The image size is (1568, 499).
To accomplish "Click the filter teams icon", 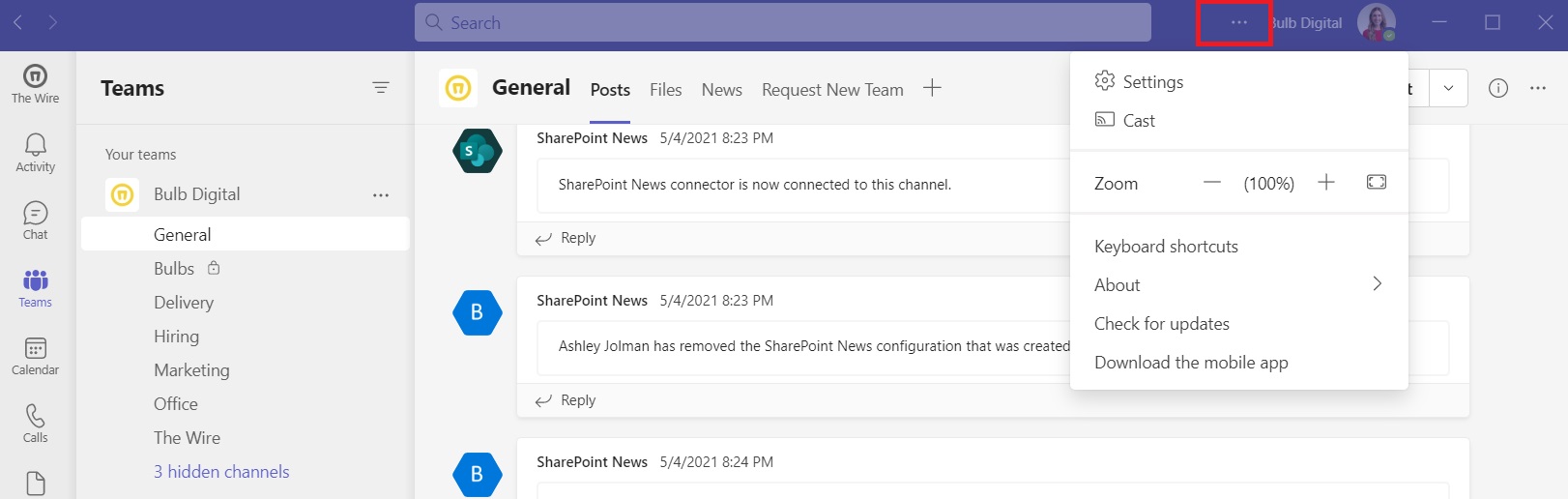I will 381,88.
